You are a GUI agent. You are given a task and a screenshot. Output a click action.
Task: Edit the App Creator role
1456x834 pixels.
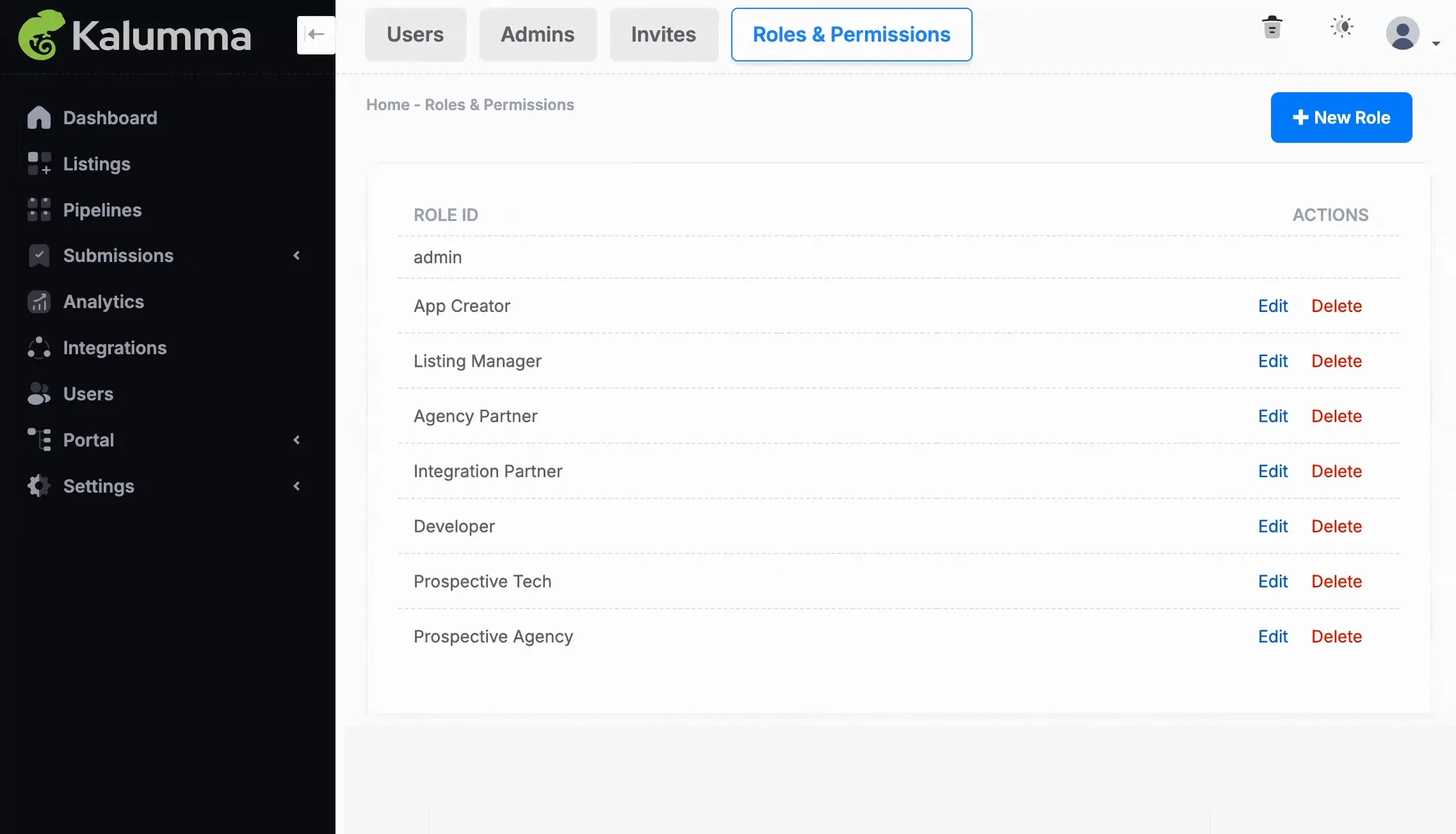(1273, 306)
